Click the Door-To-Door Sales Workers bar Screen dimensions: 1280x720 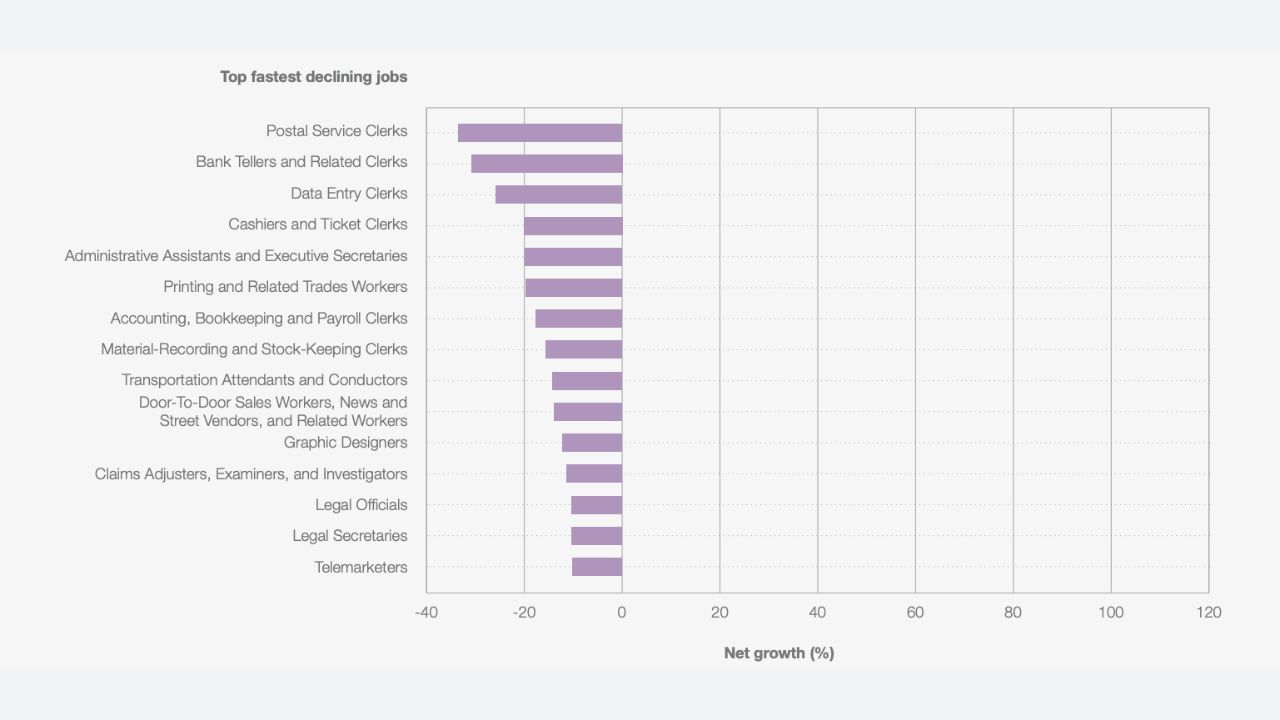coord(588,412)
